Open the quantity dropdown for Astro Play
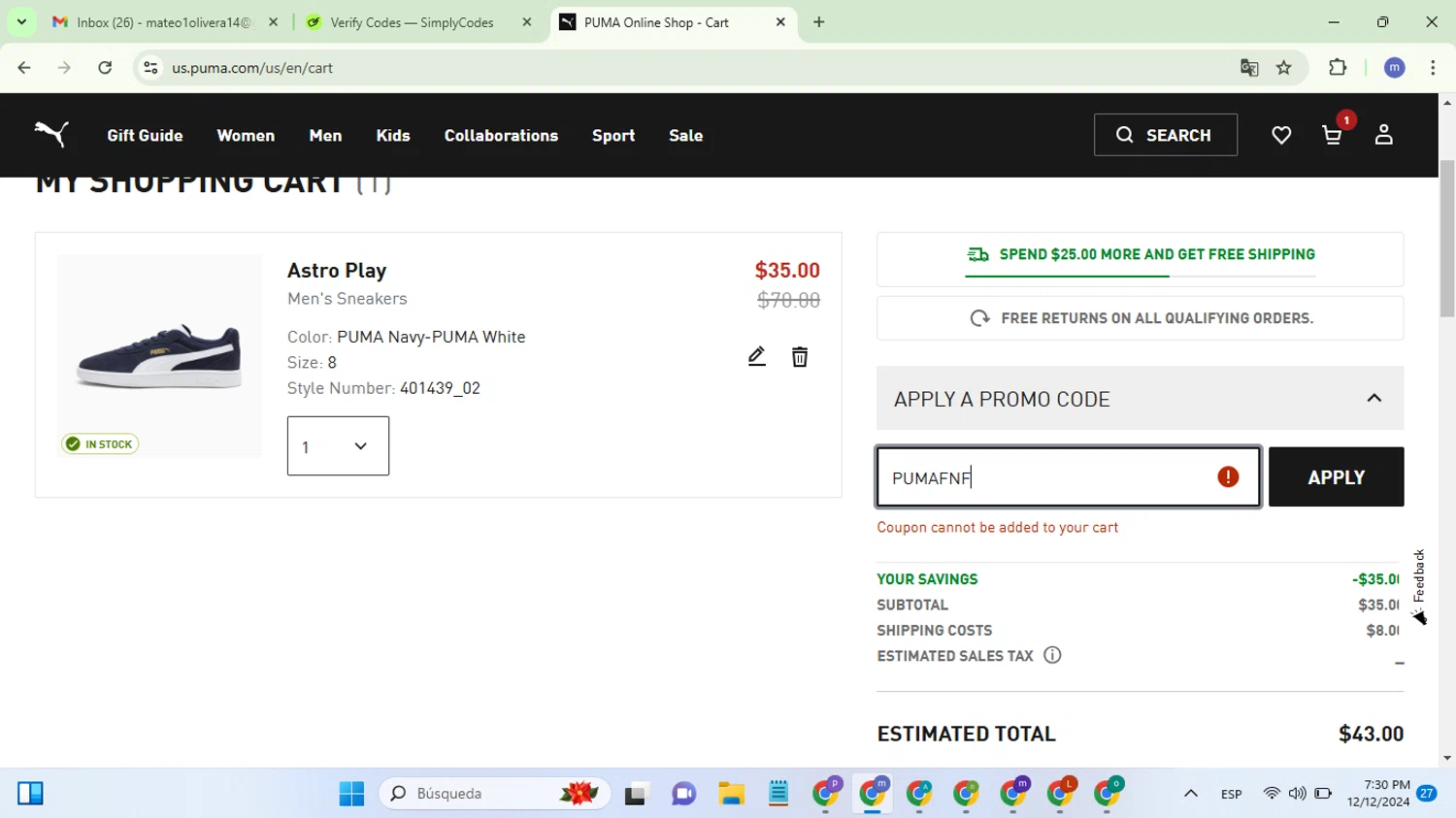Screen dimensions: 1456x818 338,446
